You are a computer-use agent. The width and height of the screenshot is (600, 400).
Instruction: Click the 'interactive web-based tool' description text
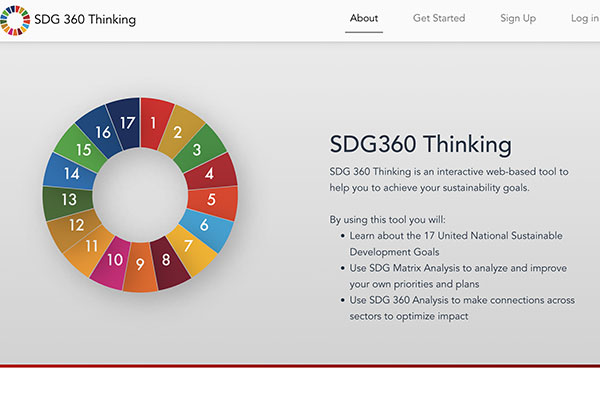click(449, 180)
